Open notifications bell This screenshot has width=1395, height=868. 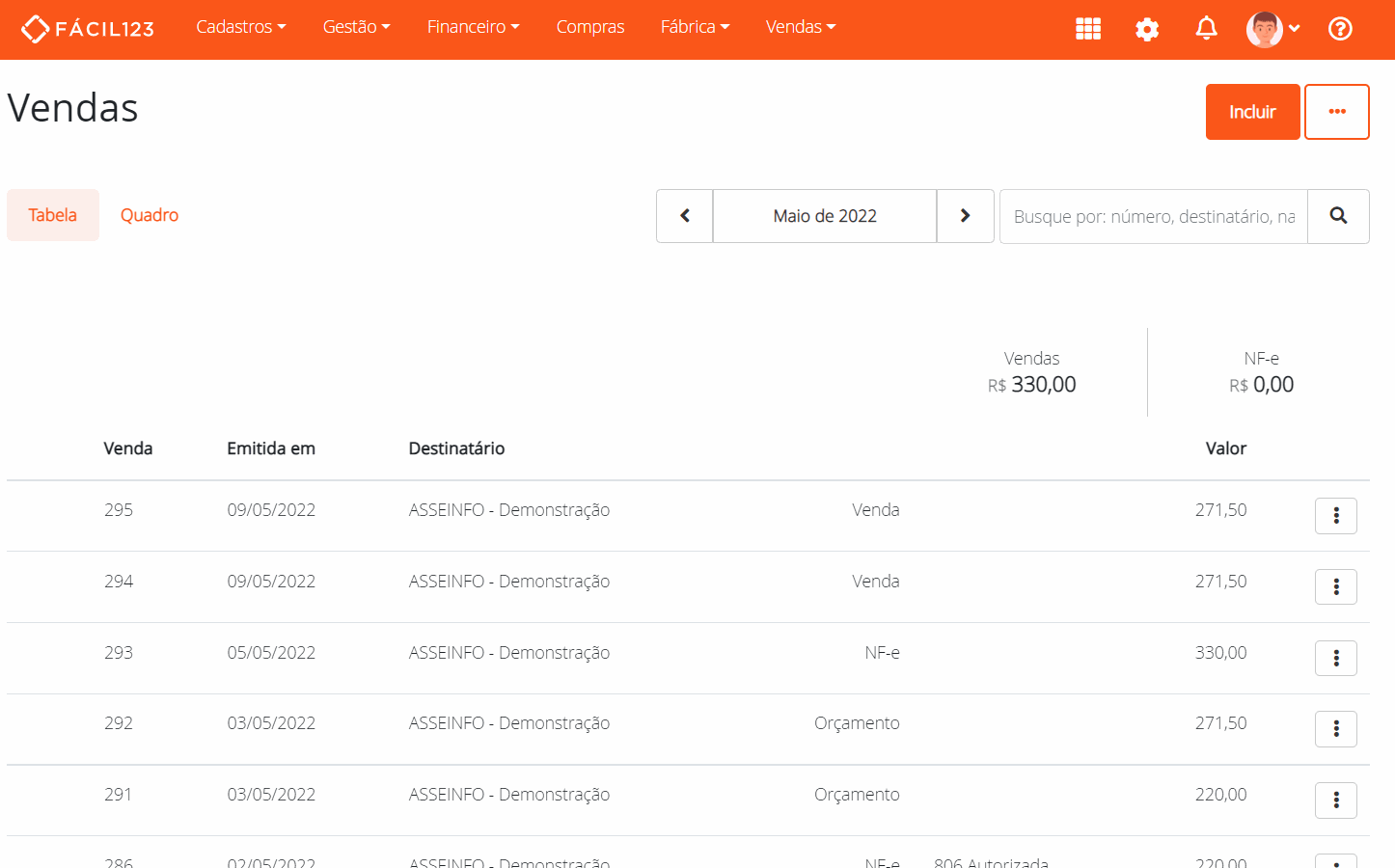(x=1206, y=29)
